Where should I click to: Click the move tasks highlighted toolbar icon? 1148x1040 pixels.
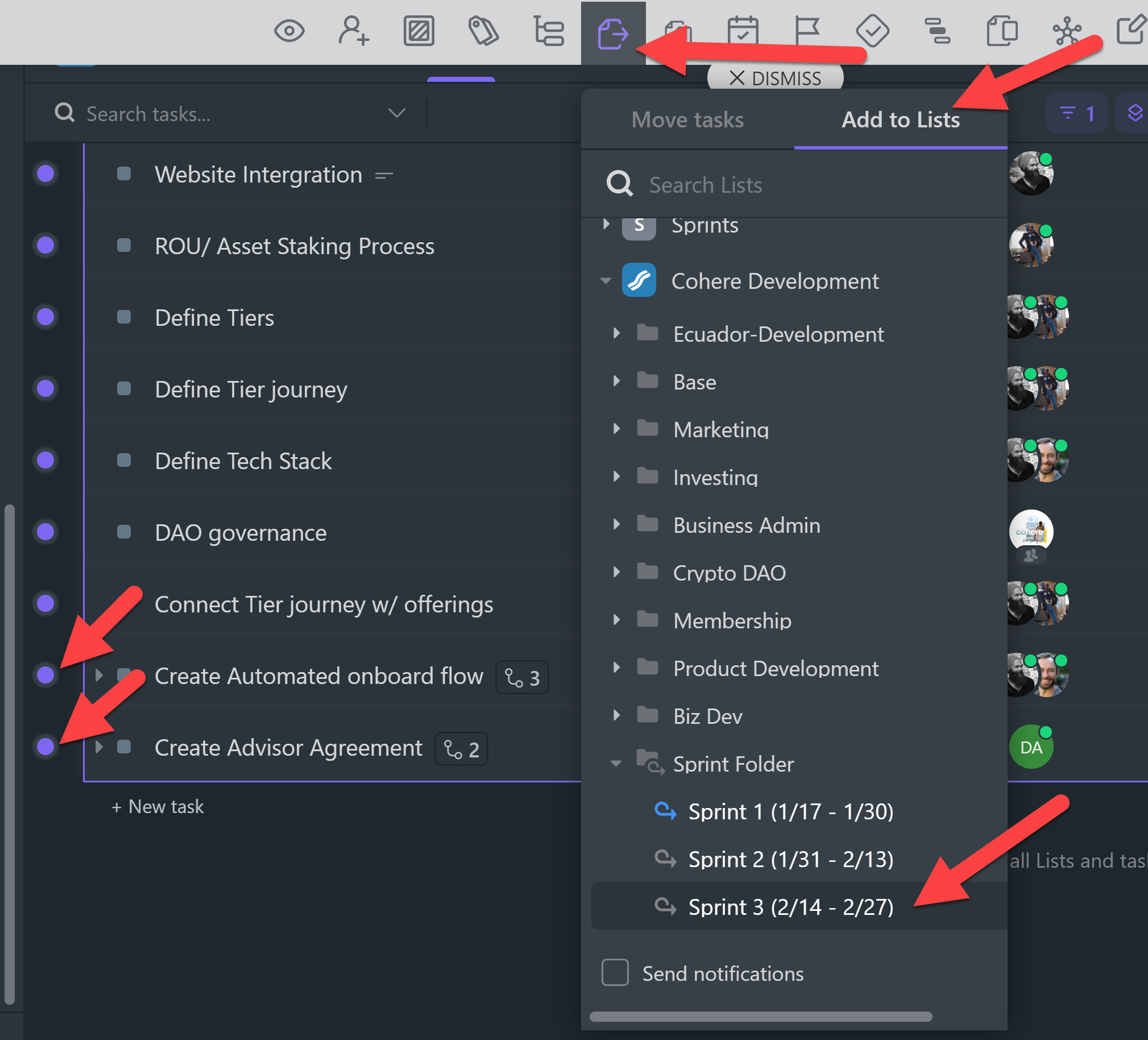(x=613, y=33)
